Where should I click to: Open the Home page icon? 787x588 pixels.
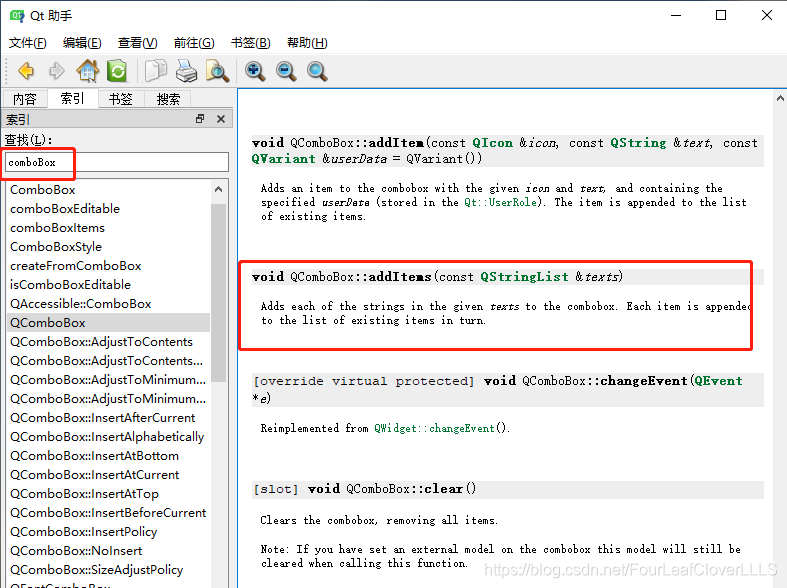pos(87,71)
